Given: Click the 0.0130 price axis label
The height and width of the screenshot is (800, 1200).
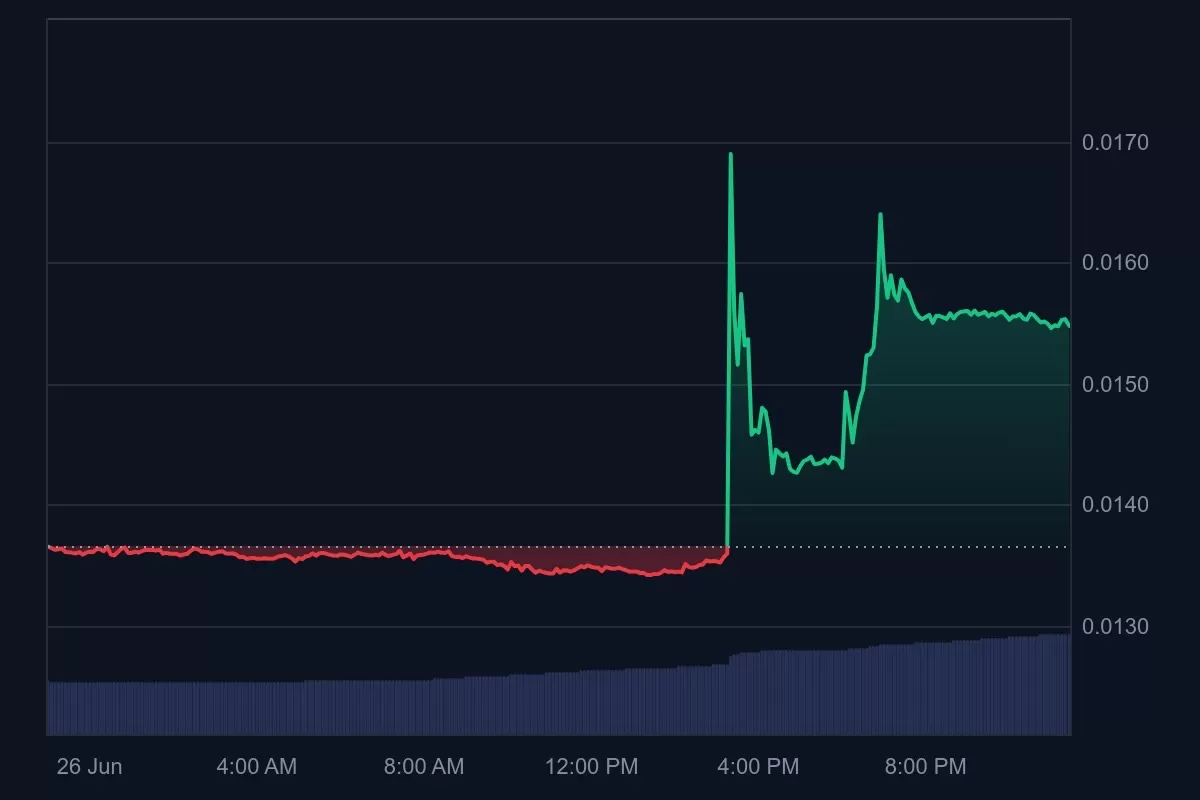Looking at the screenshot, I should coord(1115,627).
